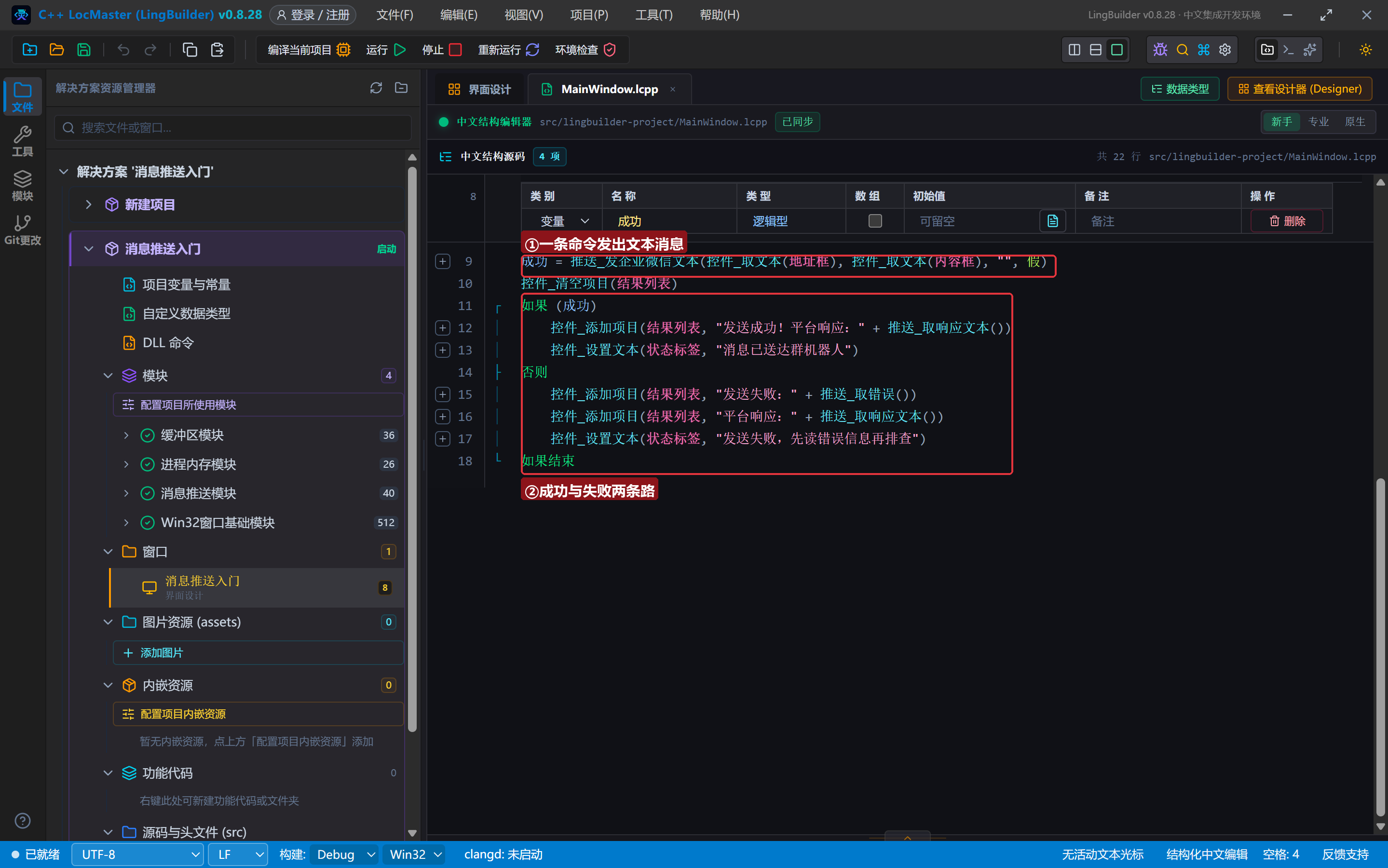The width and height of the screenshot is (1388, 868).
Task: Open the debug bug icon
Action: point(1160,50)
